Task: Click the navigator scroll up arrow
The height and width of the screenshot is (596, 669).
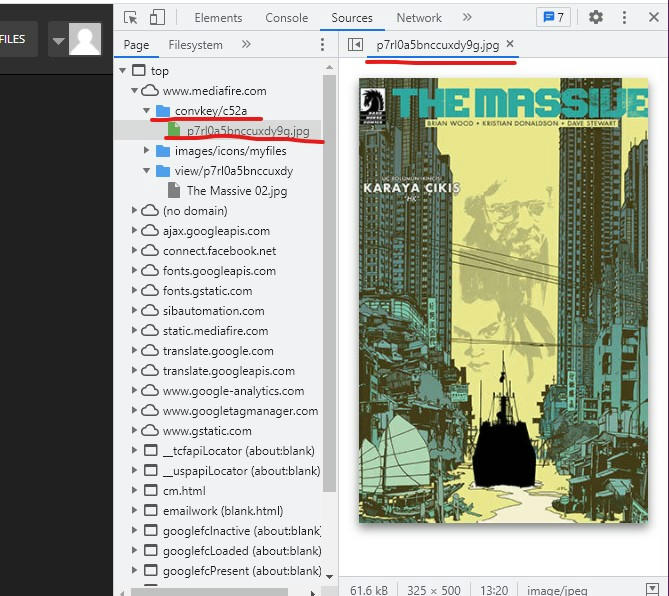Action: [329, 67]
